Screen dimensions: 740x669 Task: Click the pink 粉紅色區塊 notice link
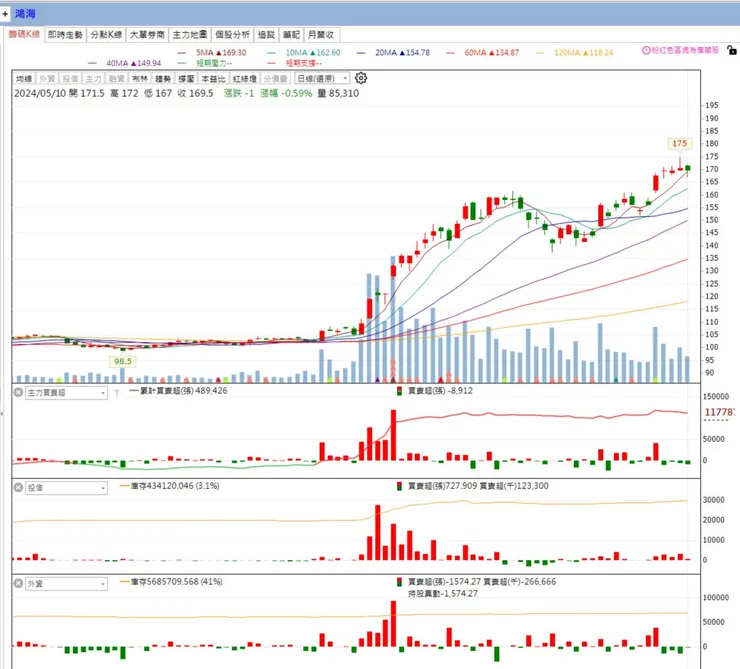(x=685, y=50)
